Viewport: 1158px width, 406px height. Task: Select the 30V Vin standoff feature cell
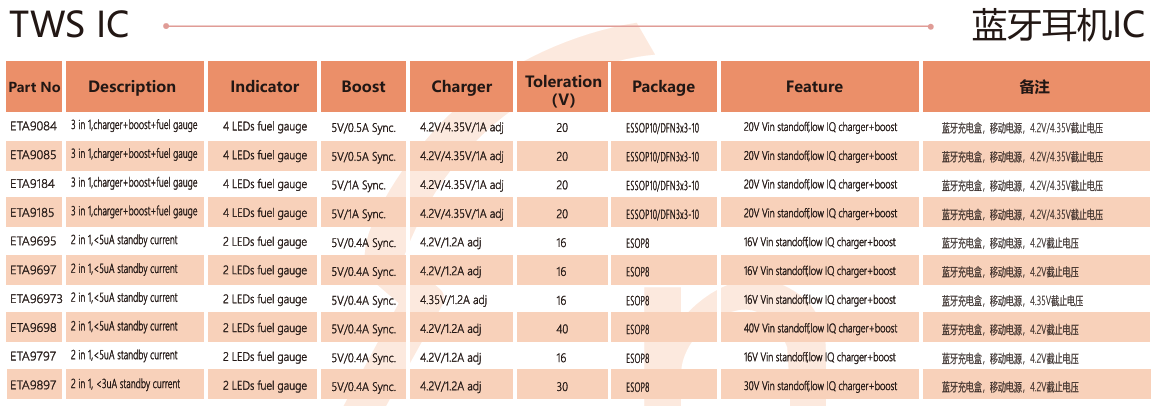[820, 386]
